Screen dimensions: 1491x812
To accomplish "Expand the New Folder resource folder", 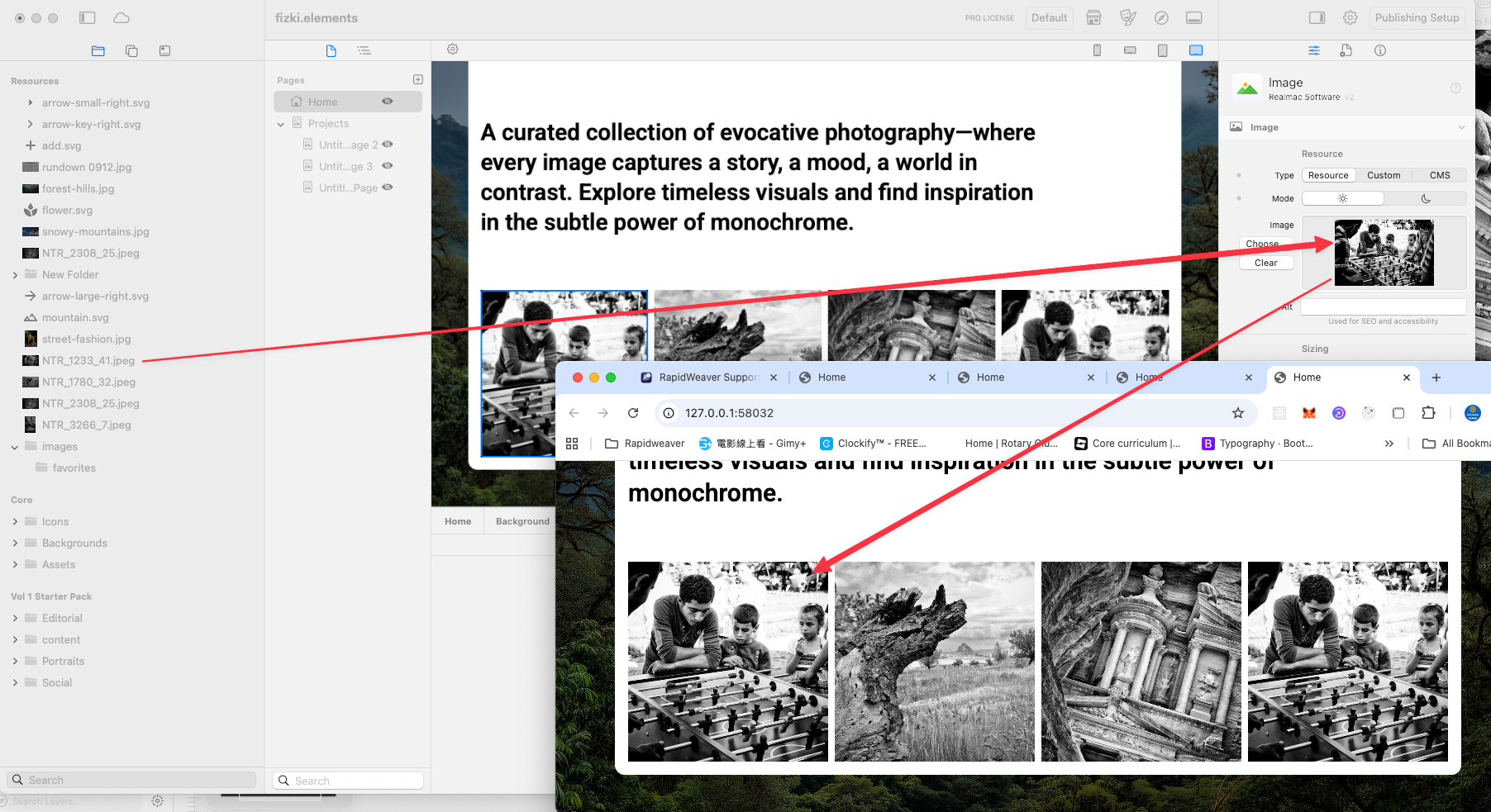I will pos(15,275).
